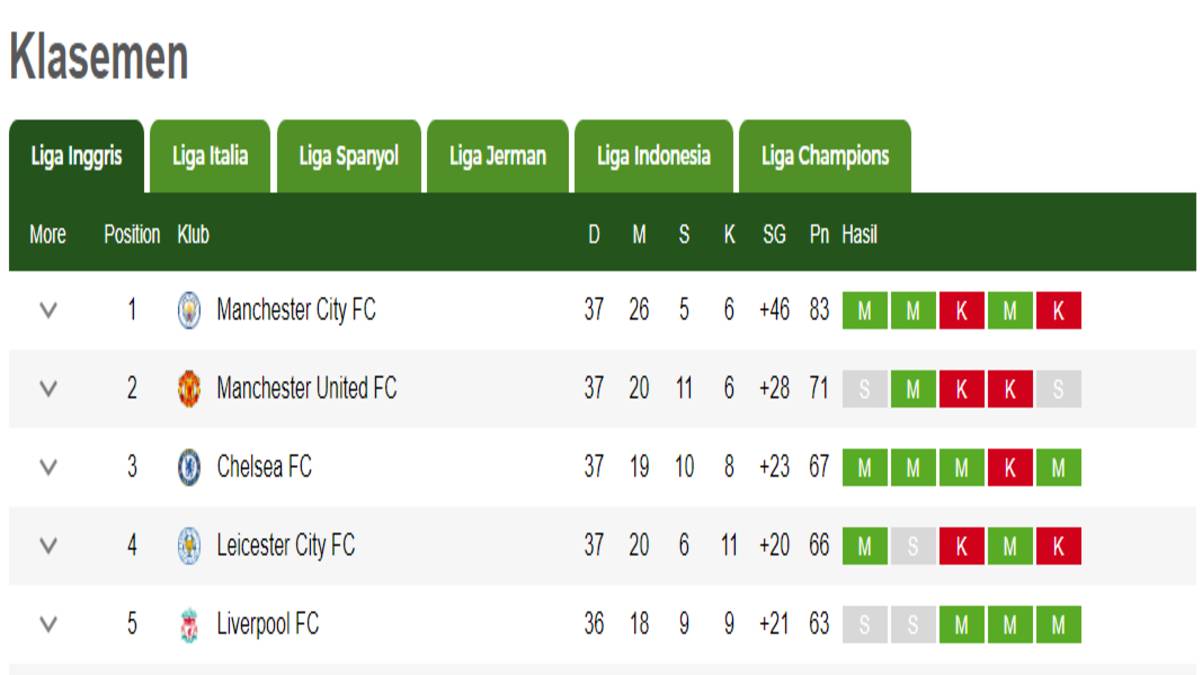1200x675 pixels.
Task: Open the Chelsea FC club link
Action: (x=264, y=467)
